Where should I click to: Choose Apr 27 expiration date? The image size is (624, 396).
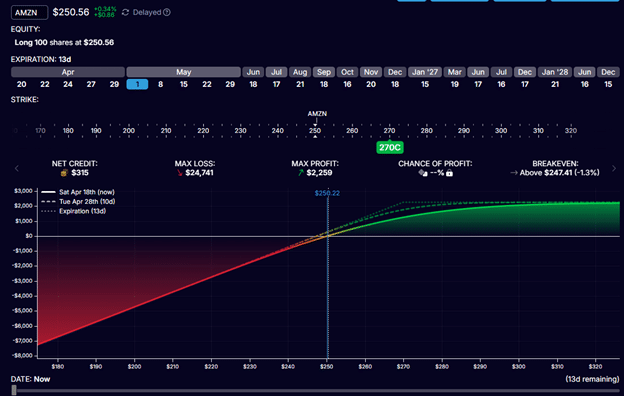(x=91, y=84)
